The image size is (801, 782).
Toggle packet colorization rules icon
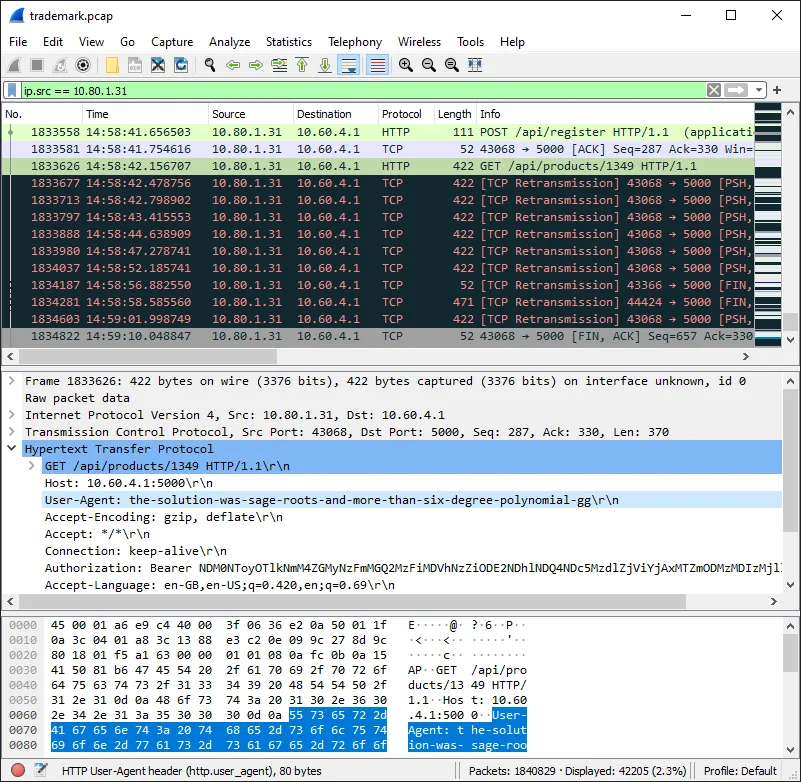tap(378, 65)
